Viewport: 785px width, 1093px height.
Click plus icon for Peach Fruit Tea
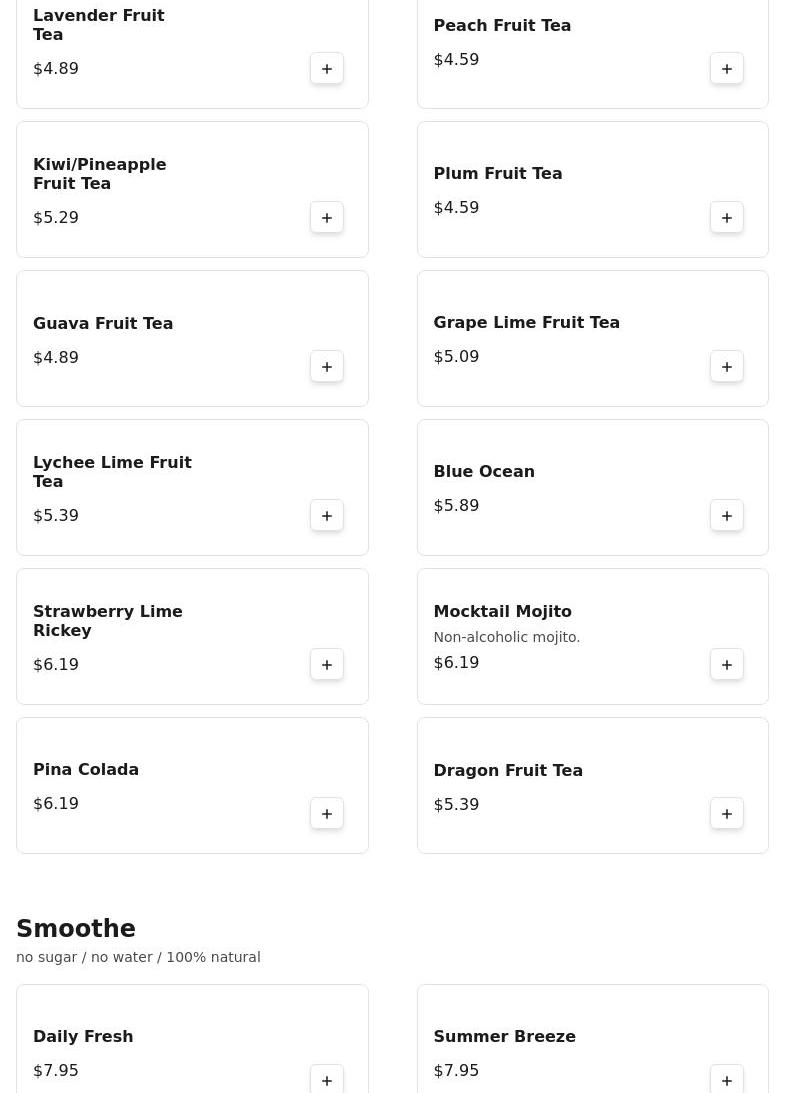coord(727,69)
